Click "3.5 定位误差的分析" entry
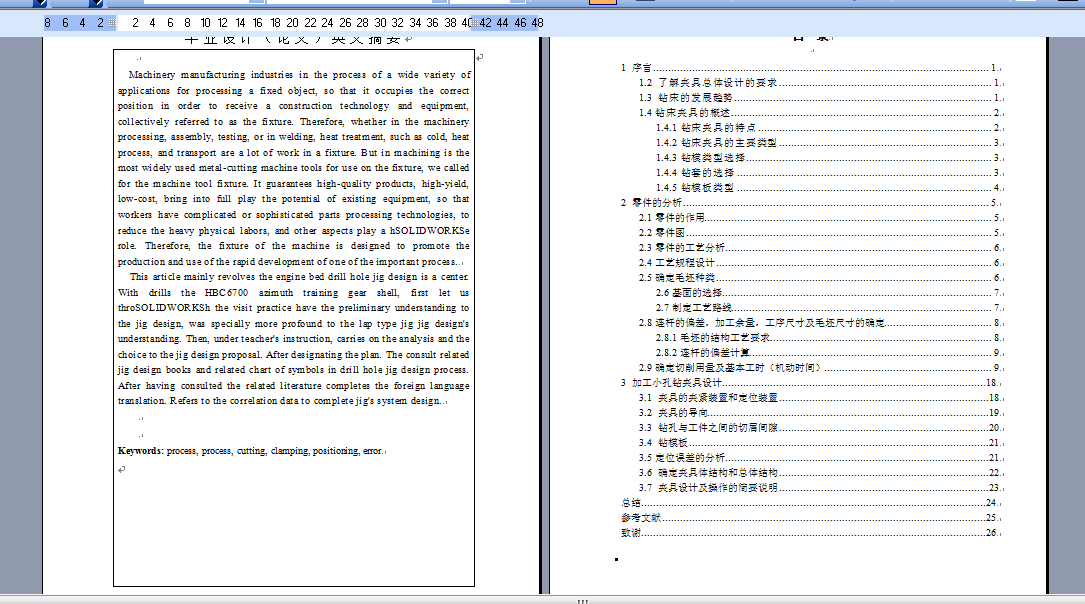The width and height of the screenshot is (1085, 604). 819,458
